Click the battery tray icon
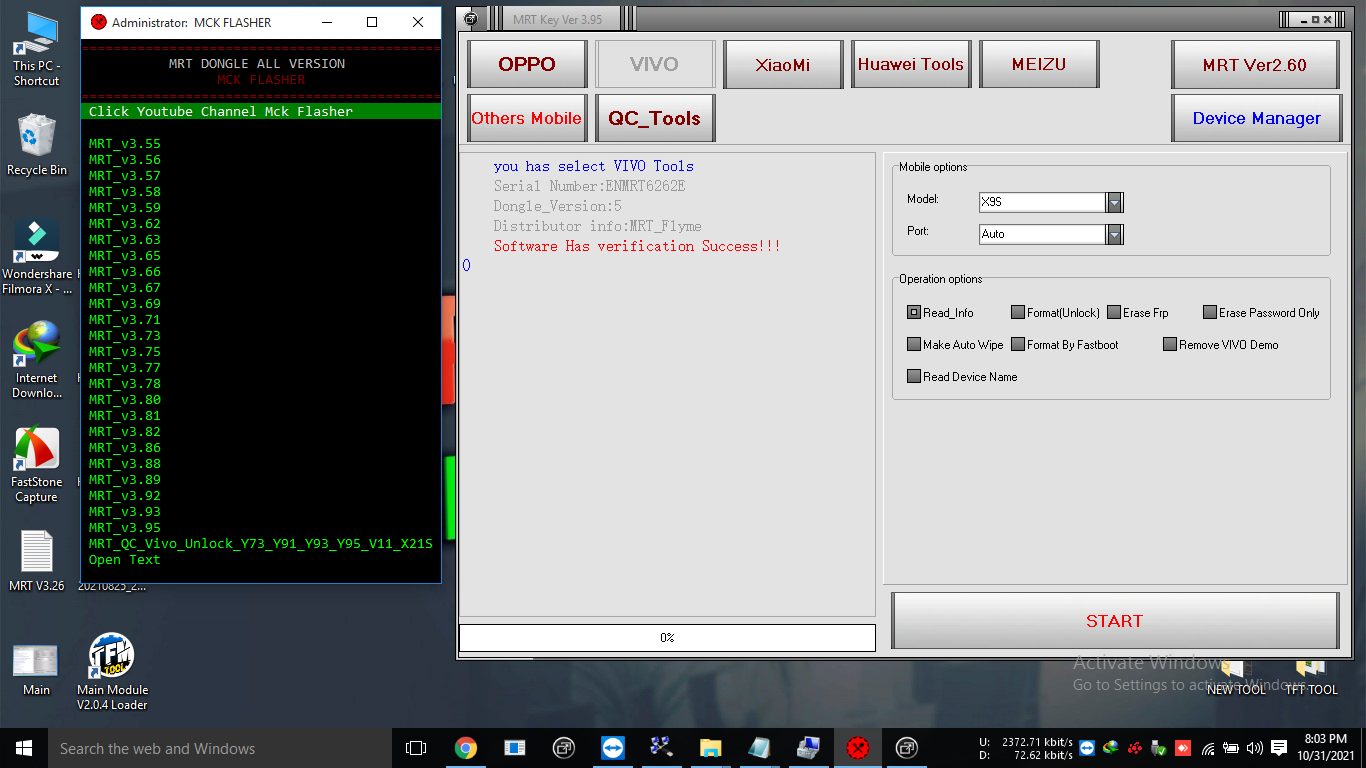The height and width of the screenshot is (768, 1366). pos(1231,748)
